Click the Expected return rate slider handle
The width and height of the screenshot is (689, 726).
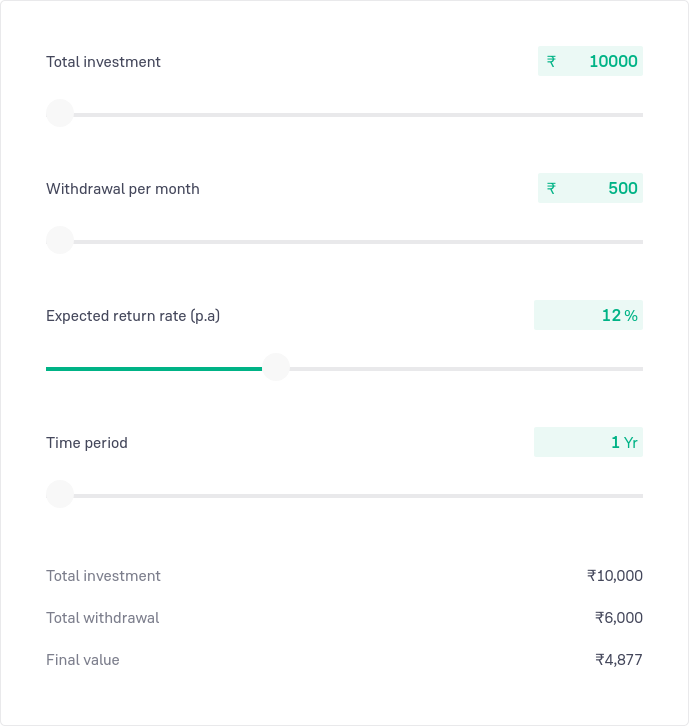coord(275,367)
